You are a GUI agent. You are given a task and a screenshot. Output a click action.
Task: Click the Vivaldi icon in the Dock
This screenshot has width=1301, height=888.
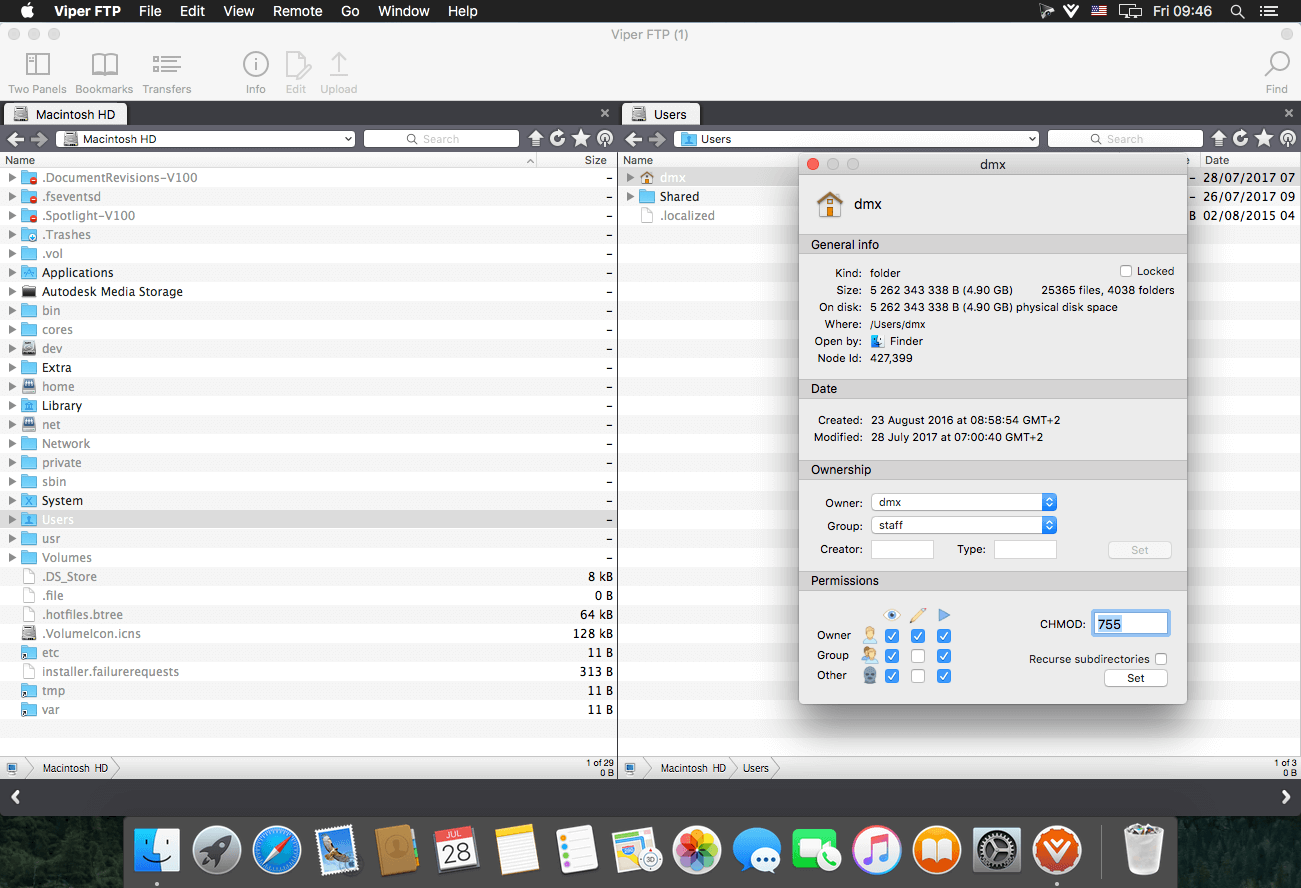point(1056,851)
